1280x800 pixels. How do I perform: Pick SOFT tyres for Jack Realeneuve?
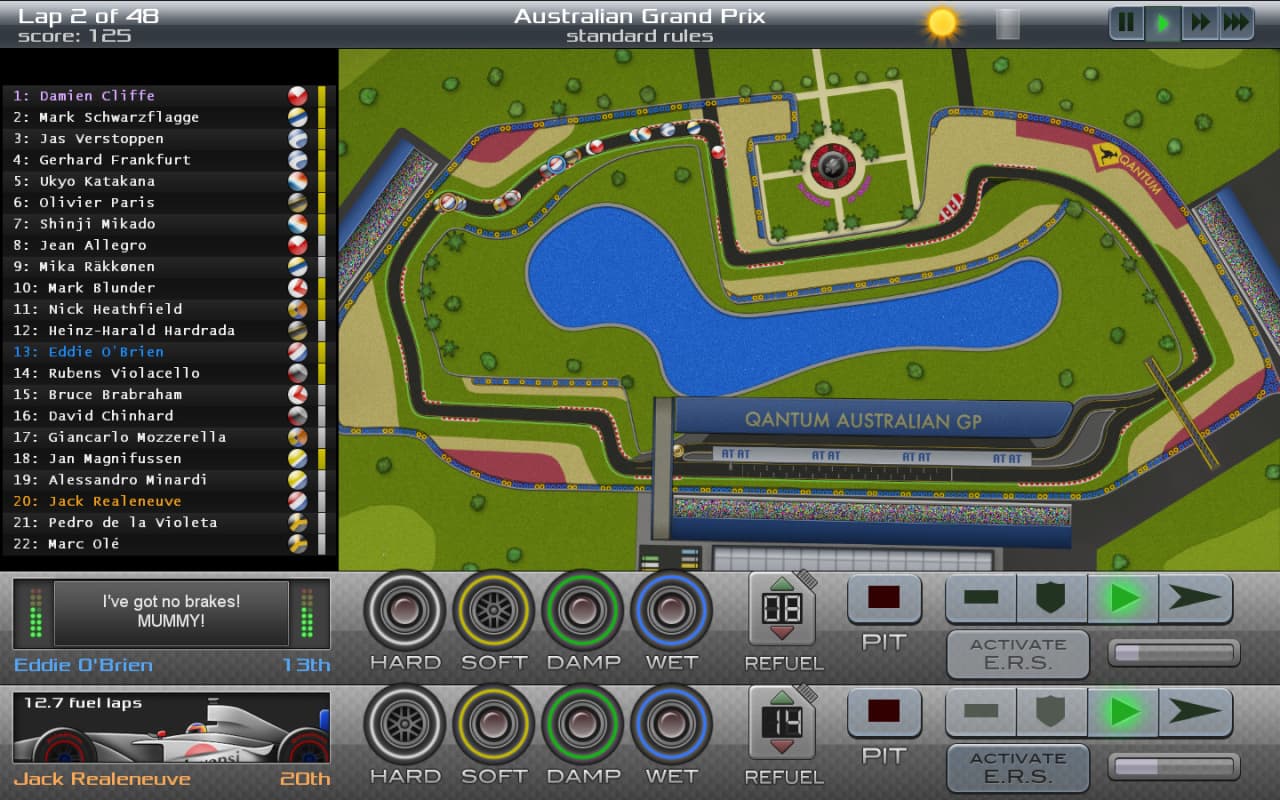click(x=493, y=724)
